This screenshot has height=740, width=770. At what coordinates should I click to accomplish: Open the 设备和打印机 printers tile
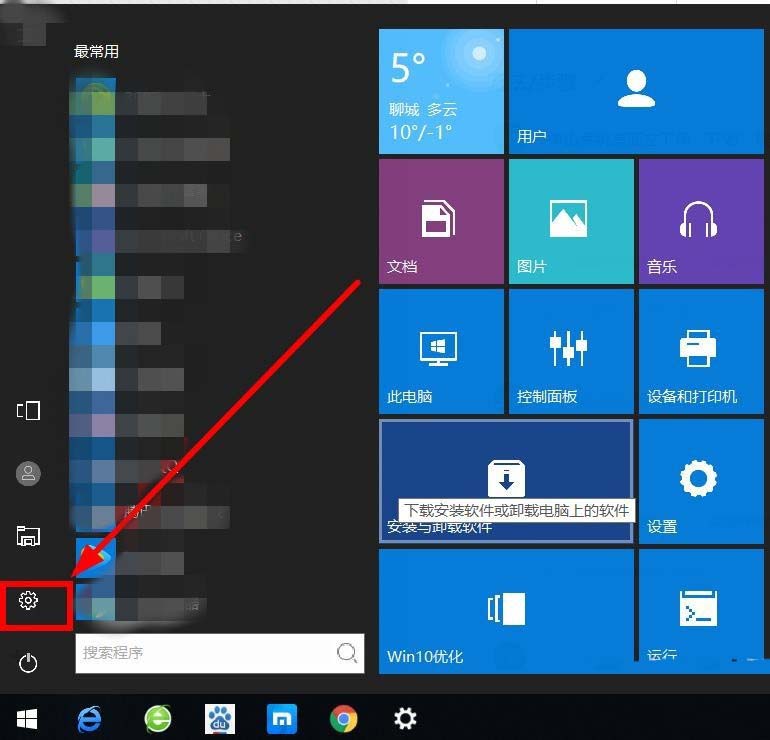click(x=701, y=351)
